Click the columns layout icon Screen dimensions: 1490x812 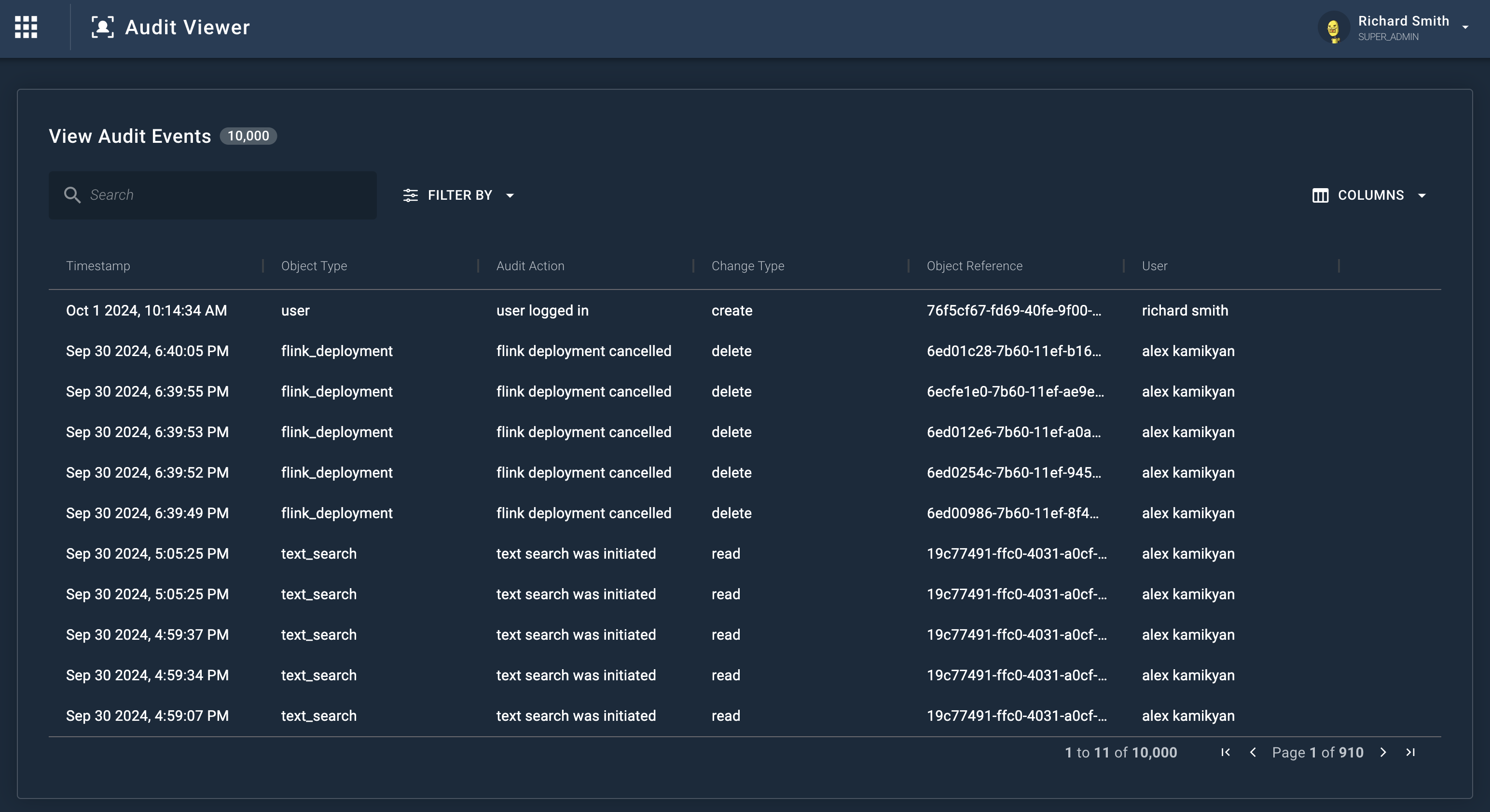pos(1320,195)
